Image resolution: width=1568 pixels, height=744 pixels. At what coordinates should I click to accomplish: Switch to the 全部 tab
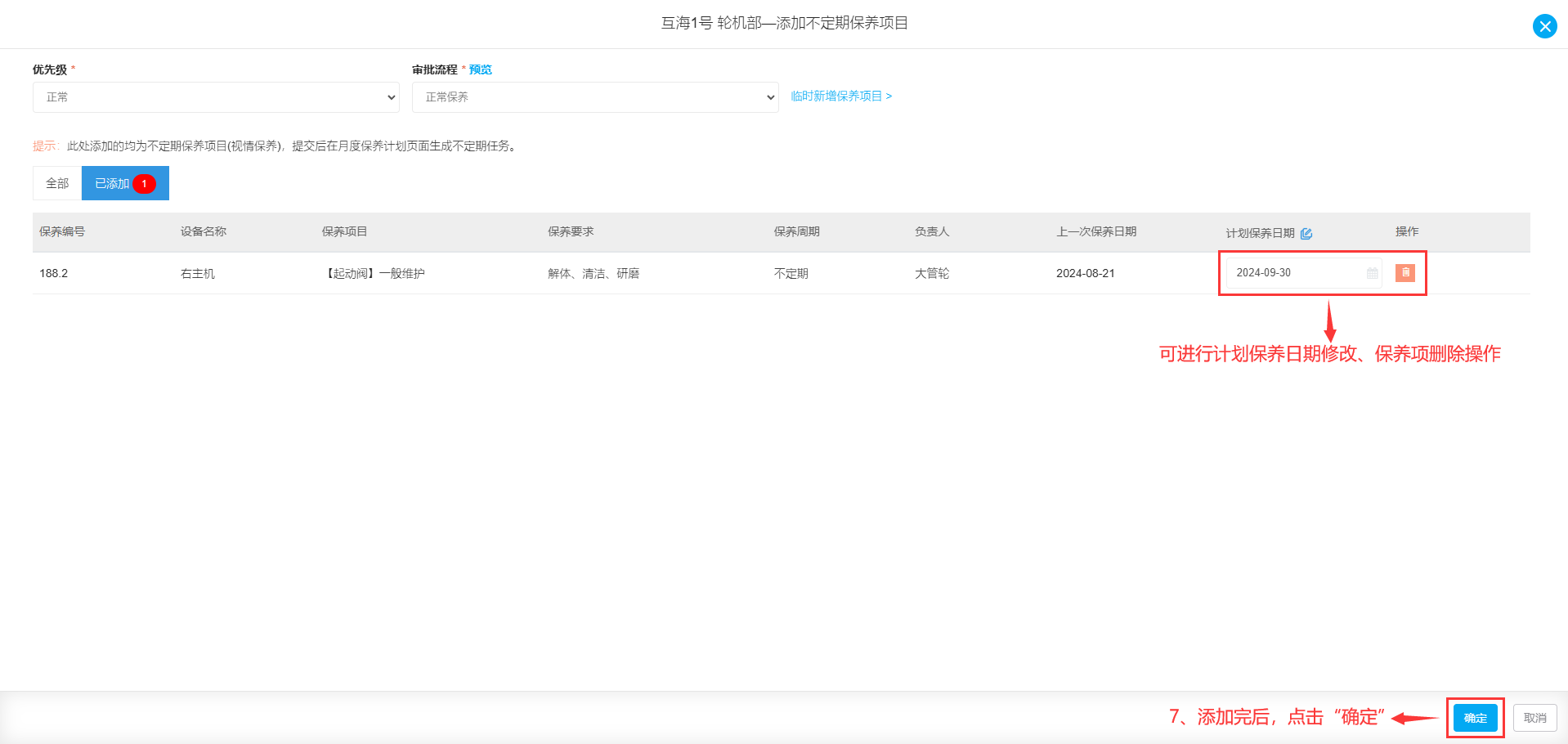point(57,183)
